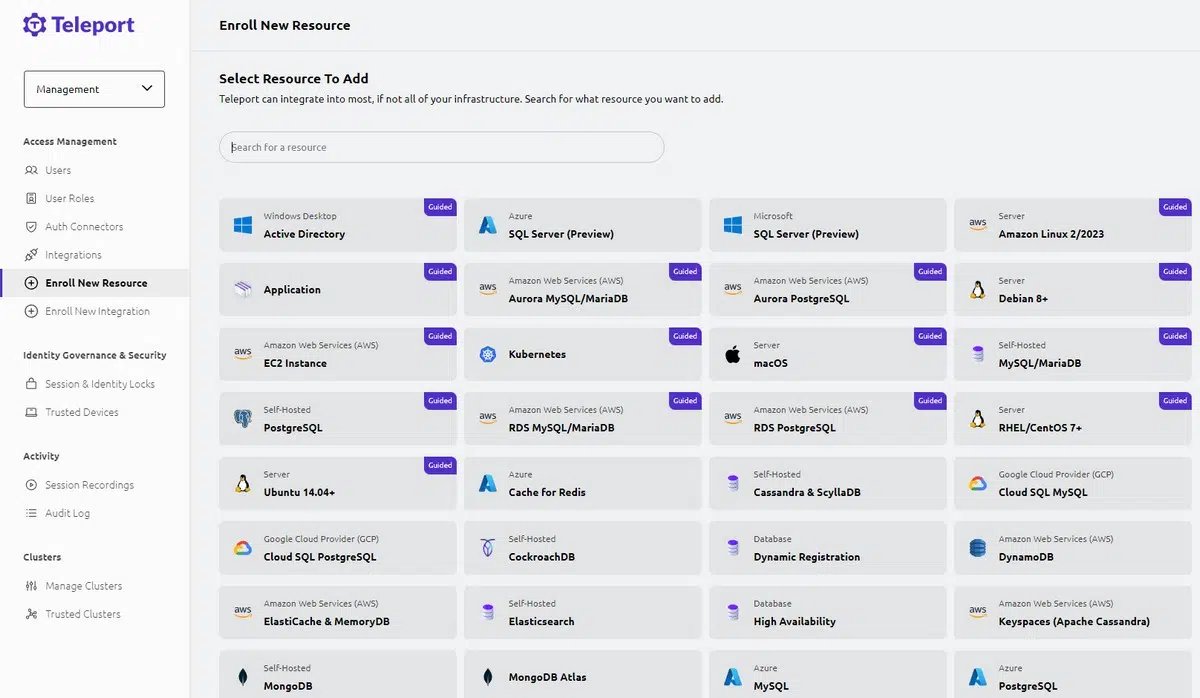Image resolution: width=1200 pixels, height=698 pixels.
Task: Click the CockroachDB icon
Action: 487,548
